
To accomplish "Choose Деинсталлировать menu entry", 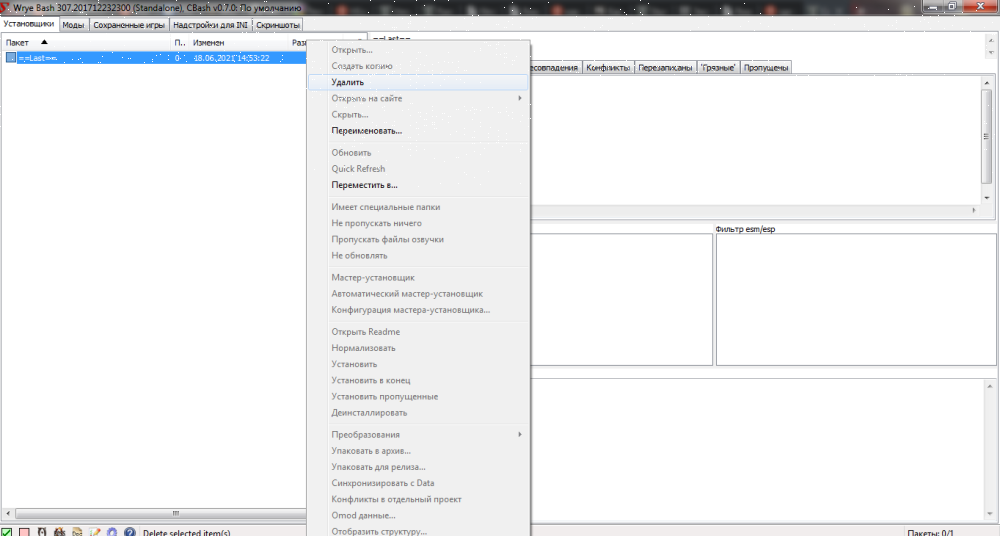I will click(418, 413).
